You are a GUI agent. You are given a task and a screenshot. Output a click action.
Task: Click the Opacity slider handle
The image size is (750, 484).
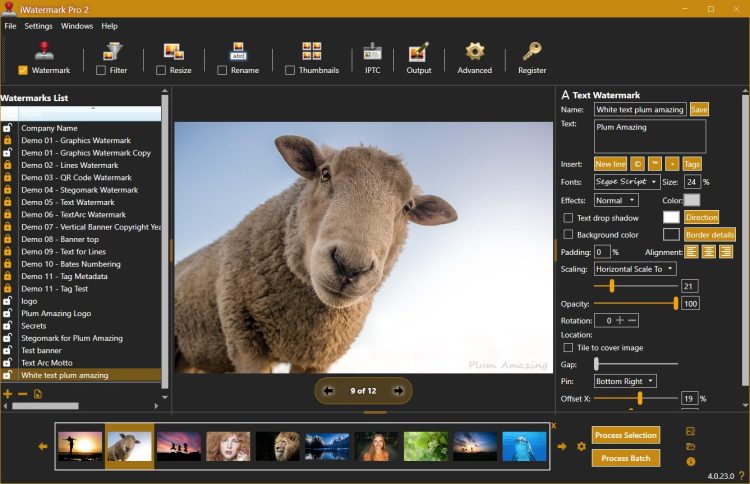(x=675, y=303)
